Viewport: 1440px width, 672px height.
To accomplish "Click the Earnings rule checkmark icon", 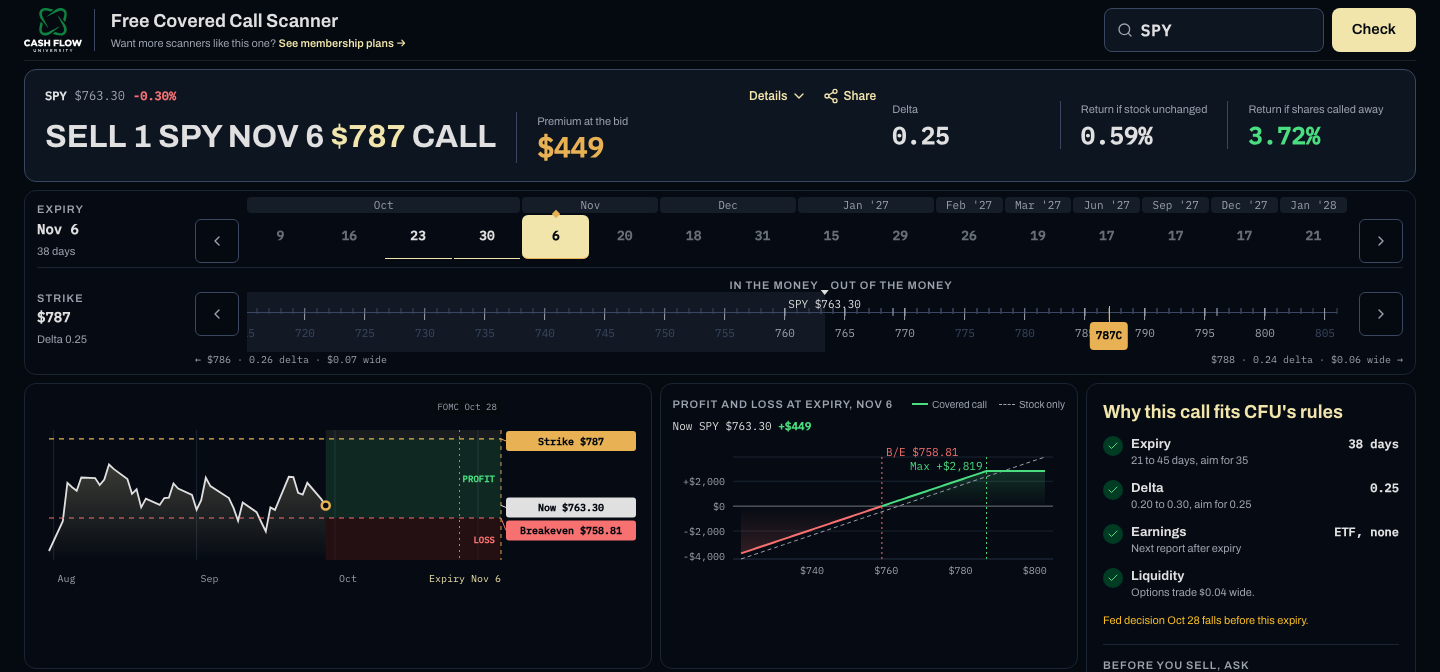I will tap(1112, 534).
